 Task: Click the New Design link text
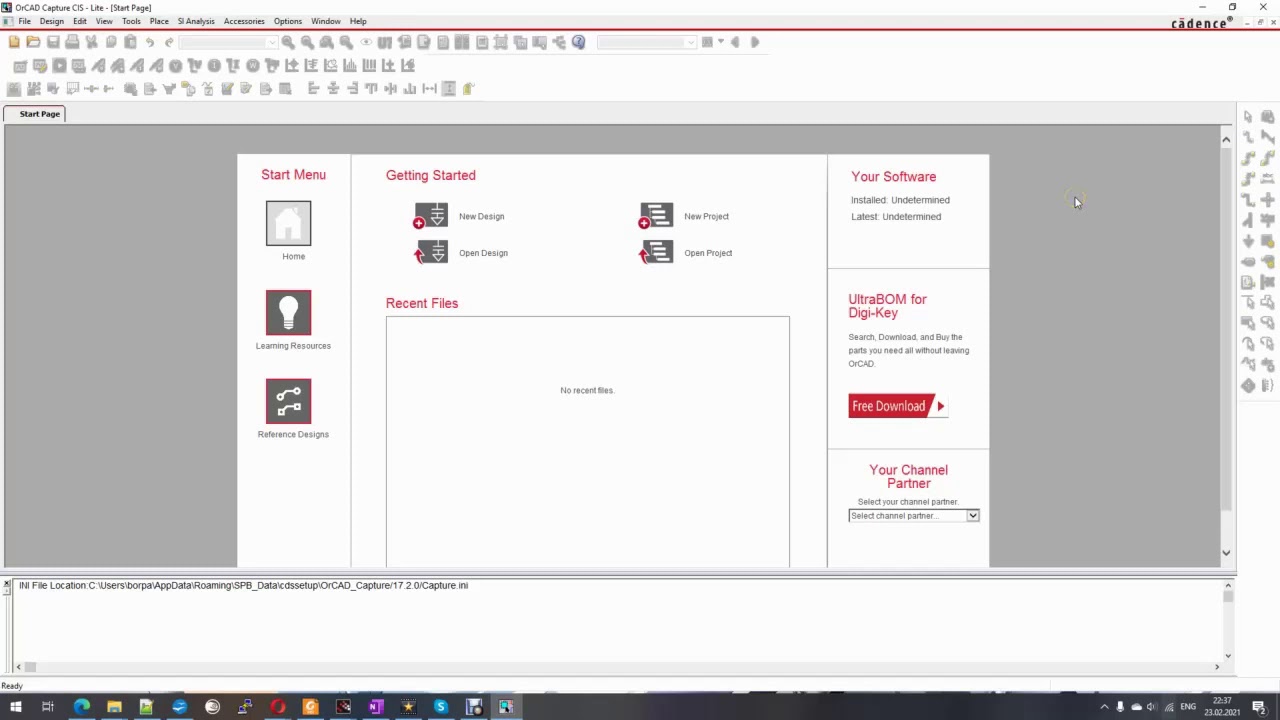481,216
